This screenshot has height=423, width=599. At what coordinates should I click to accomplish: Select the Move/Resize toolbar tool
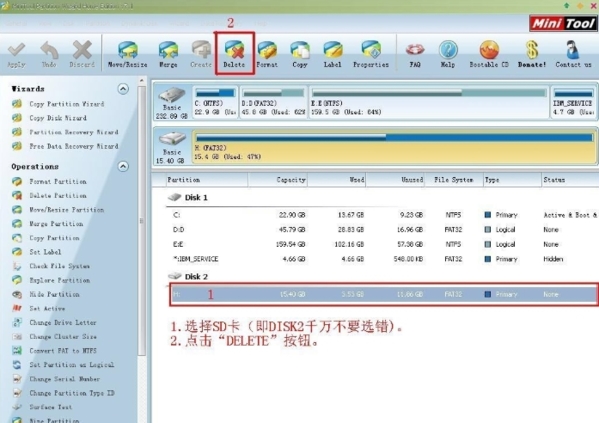[128, 55]
